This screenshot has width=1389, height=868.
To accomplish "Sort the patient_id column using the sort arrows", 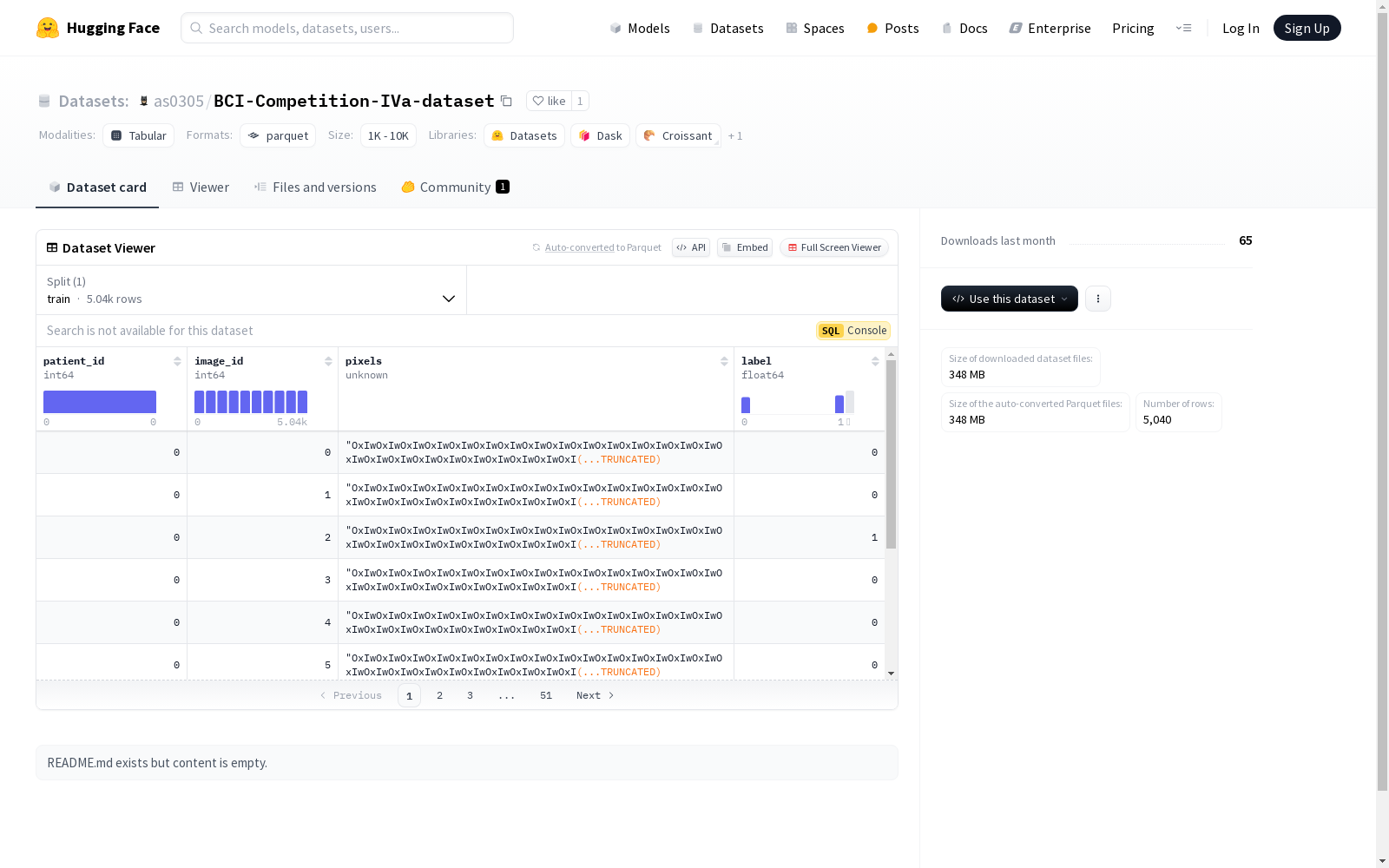I will 177,361.
